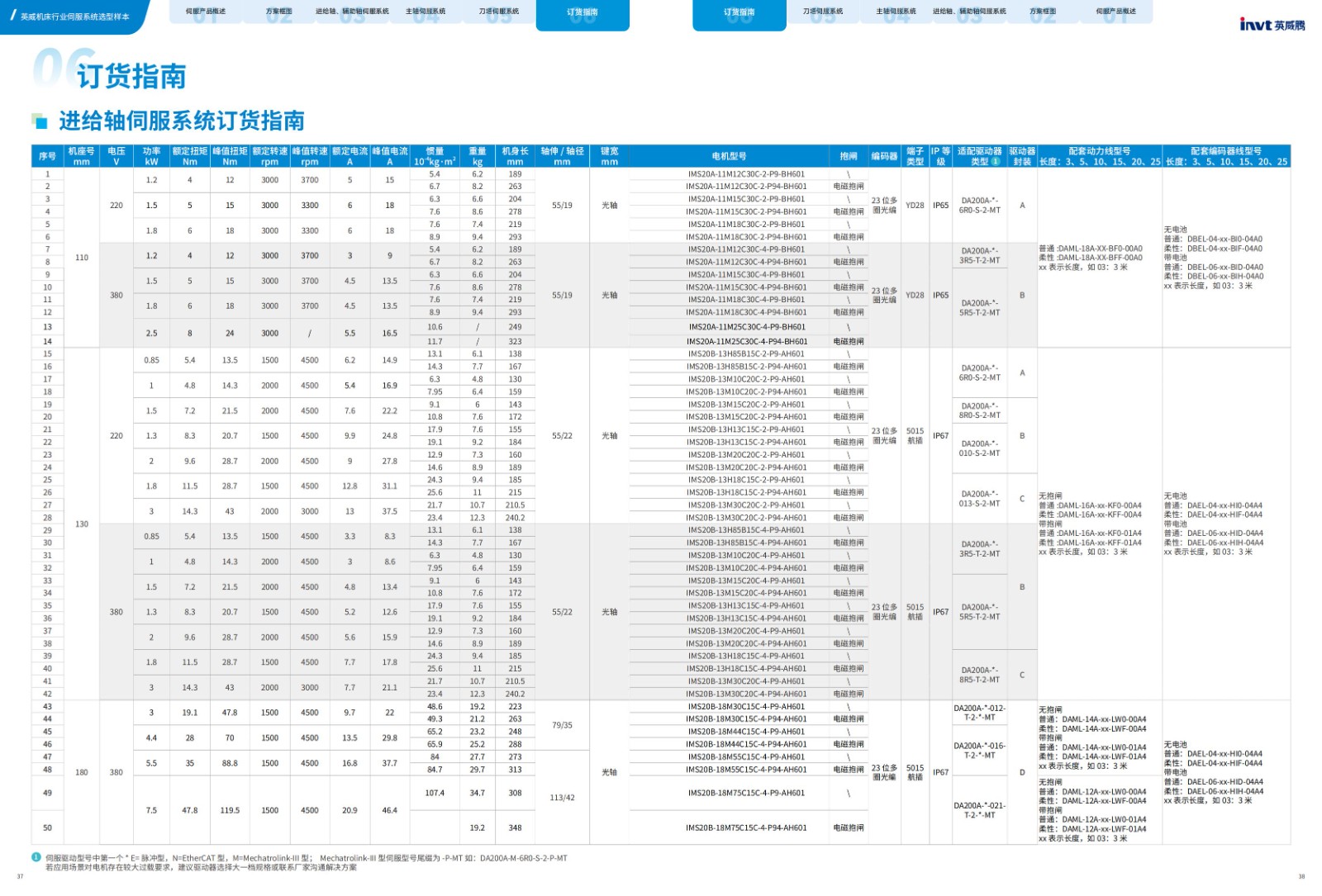The width and height of the screenshot is (1322, 896).
Task: Click the circled 1 footnote icon below the table
Action: [x=36, y=858]
